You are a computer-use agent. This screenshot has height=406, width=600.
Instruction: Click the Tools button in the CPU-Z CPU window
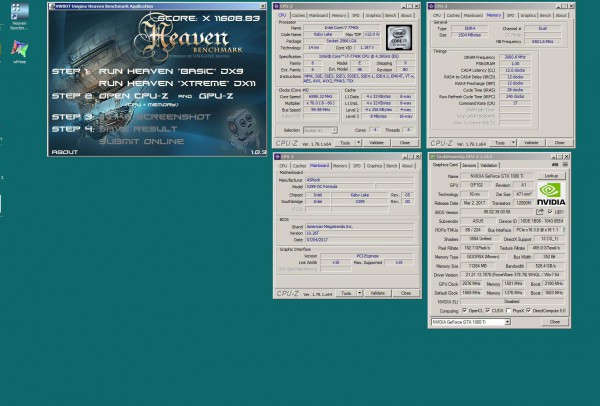345,142
